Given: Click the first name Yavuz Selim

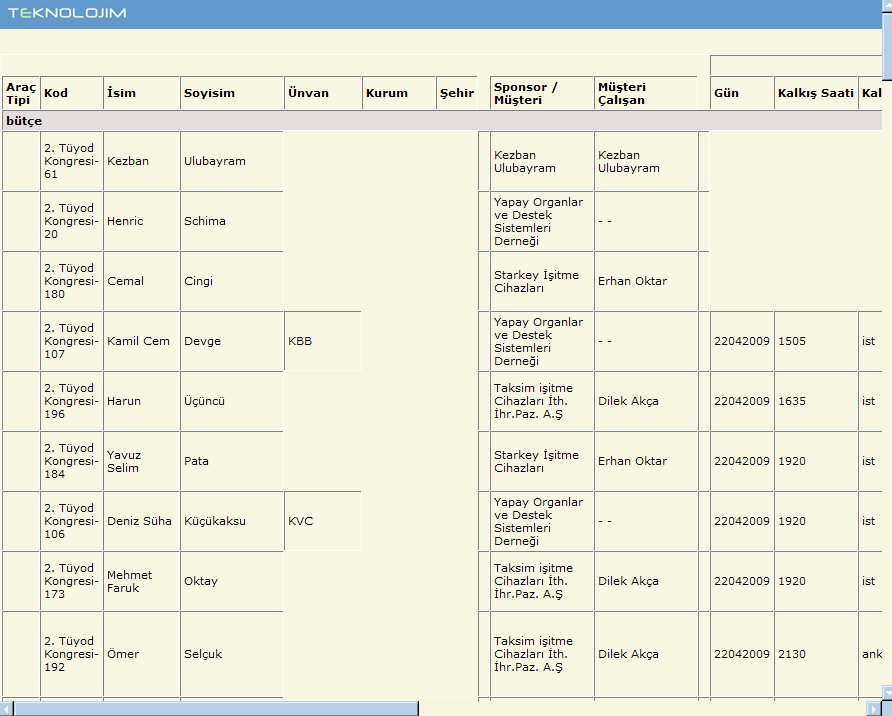Looking at the screenshot, I should (123, 461).
